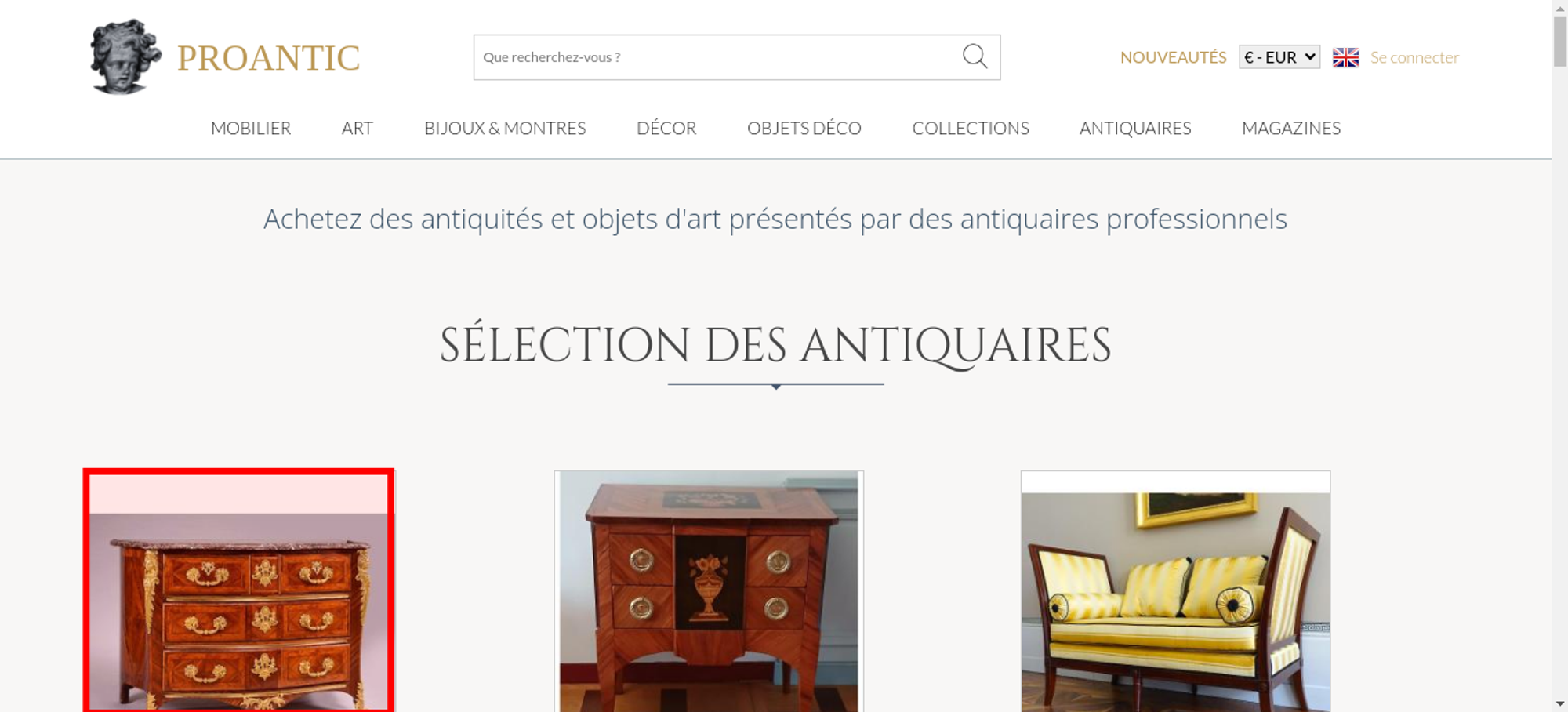Click the PROANTIC brand name text

[269, 58]
